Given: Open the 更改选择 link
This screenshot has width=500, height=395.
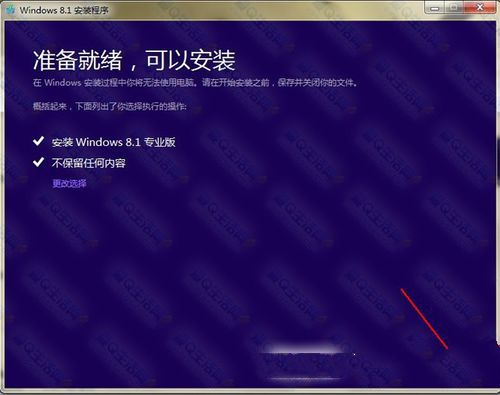Looking at the screenshot, I should pos(69,183).
